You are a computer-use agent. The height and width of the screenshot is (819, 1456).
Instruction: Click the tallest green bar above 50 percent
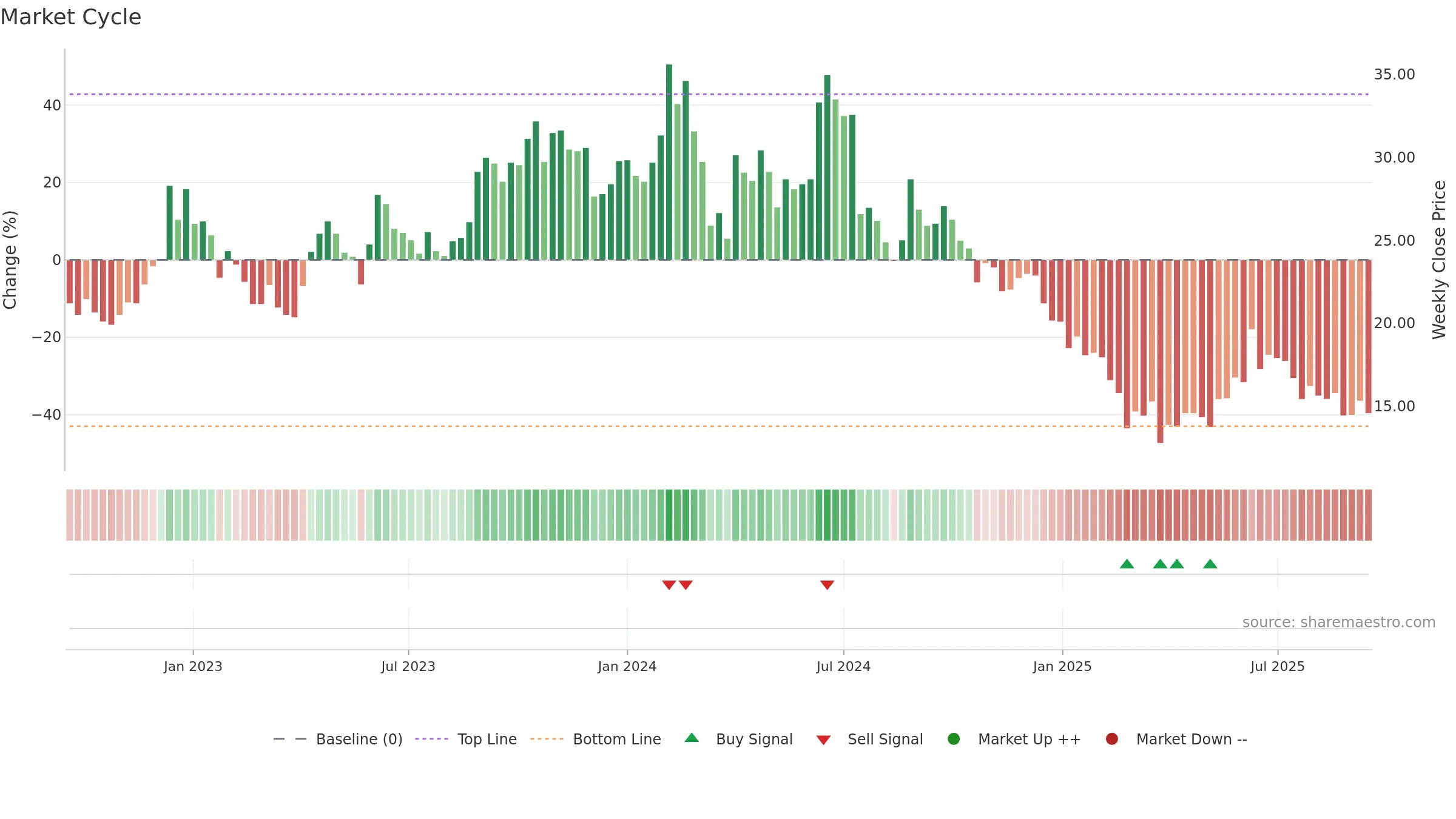click(669, 162)
